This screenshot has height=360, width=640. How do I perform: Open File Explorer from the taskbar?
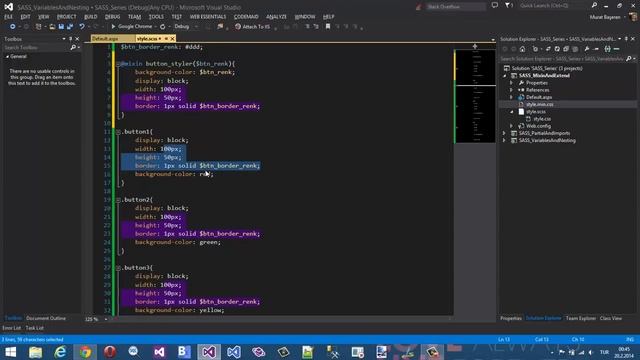pos(36,352)
